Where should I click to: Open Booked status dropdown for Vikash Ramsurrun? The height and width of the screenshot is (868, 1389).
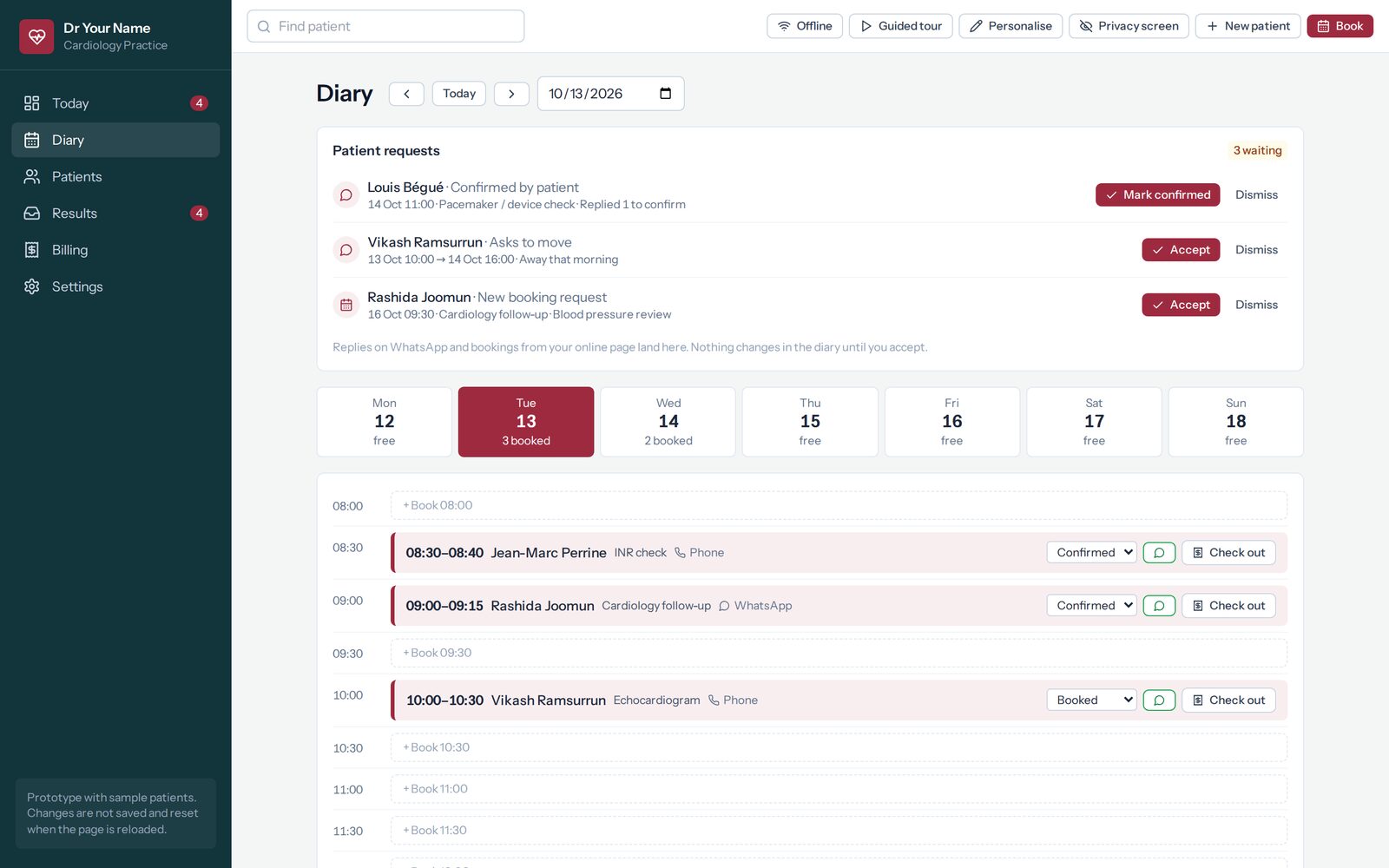tap(1091, 700)
